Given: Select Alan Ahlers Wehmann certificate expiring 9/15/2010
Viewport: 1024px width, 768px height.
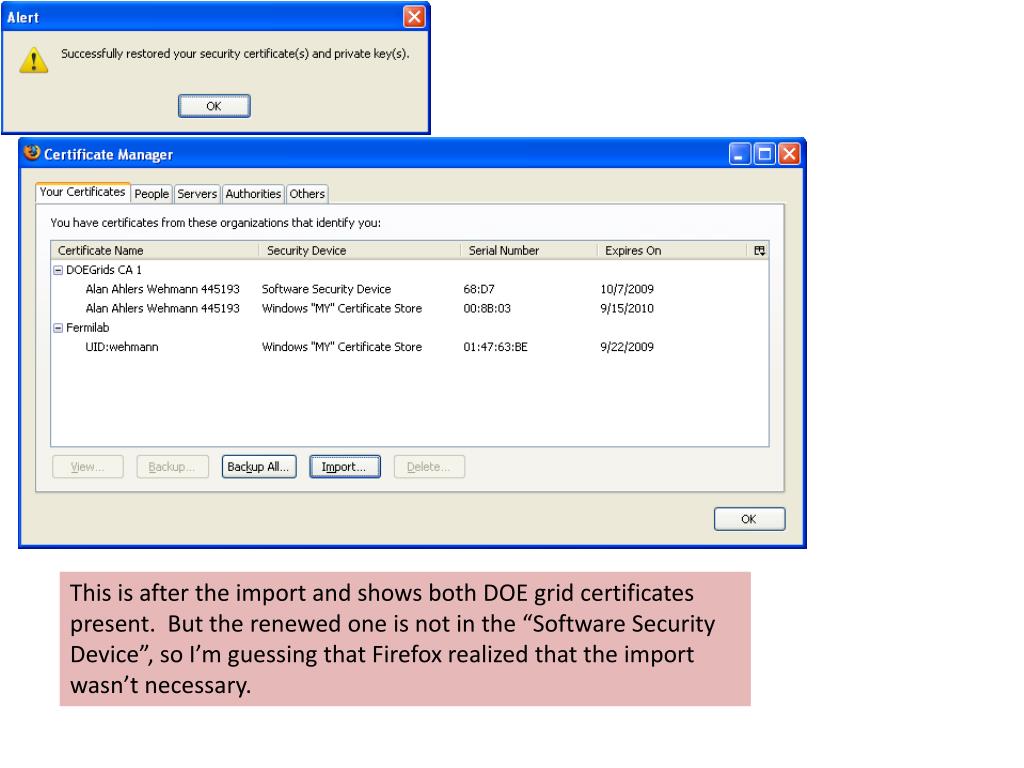Looking at the screenshot, I should tap(409, 308).
